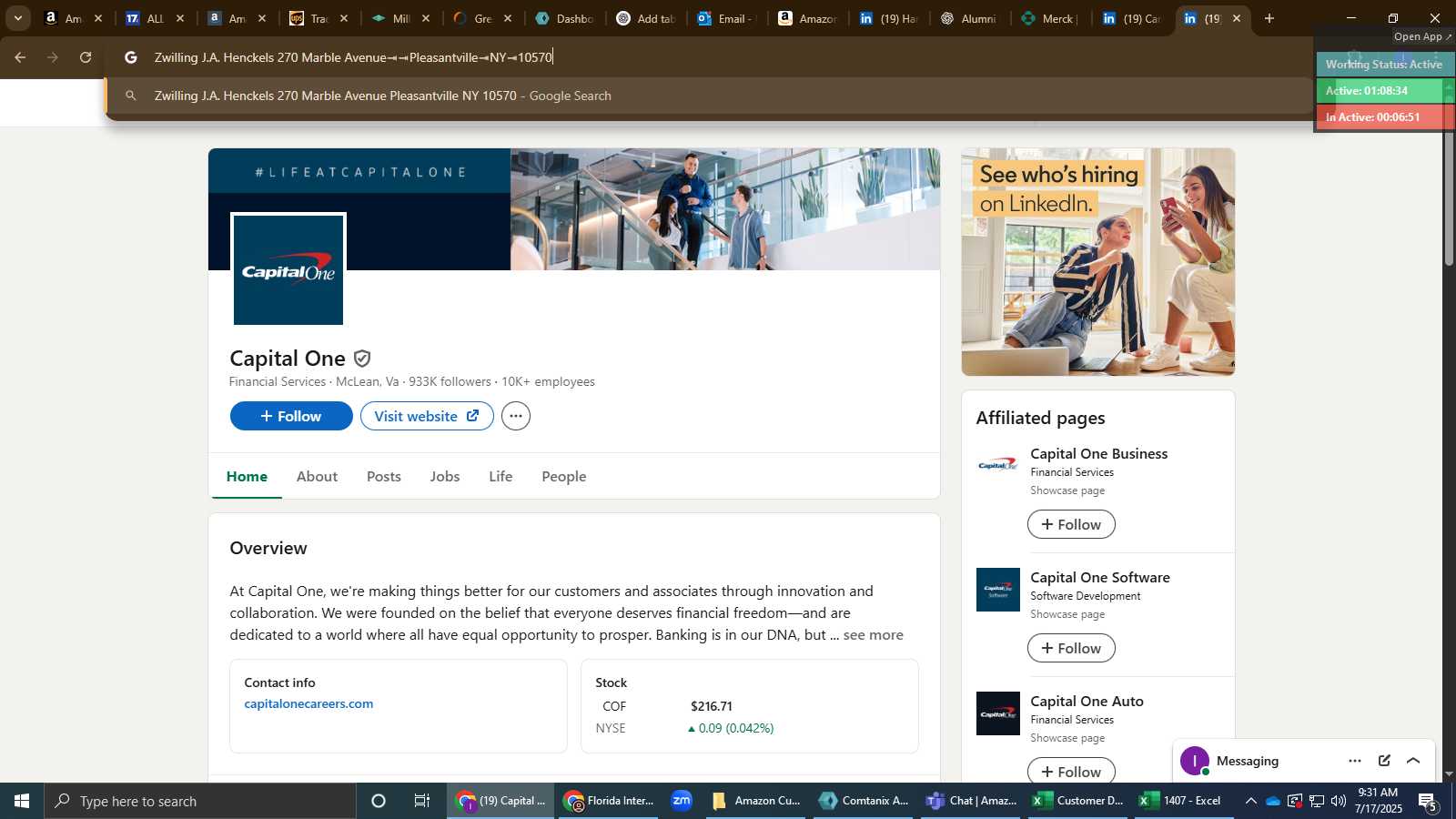This screenshot has width=1456, height=819.
Task: Switch to the Email Outlook tab
Action: tap(726, 18)
